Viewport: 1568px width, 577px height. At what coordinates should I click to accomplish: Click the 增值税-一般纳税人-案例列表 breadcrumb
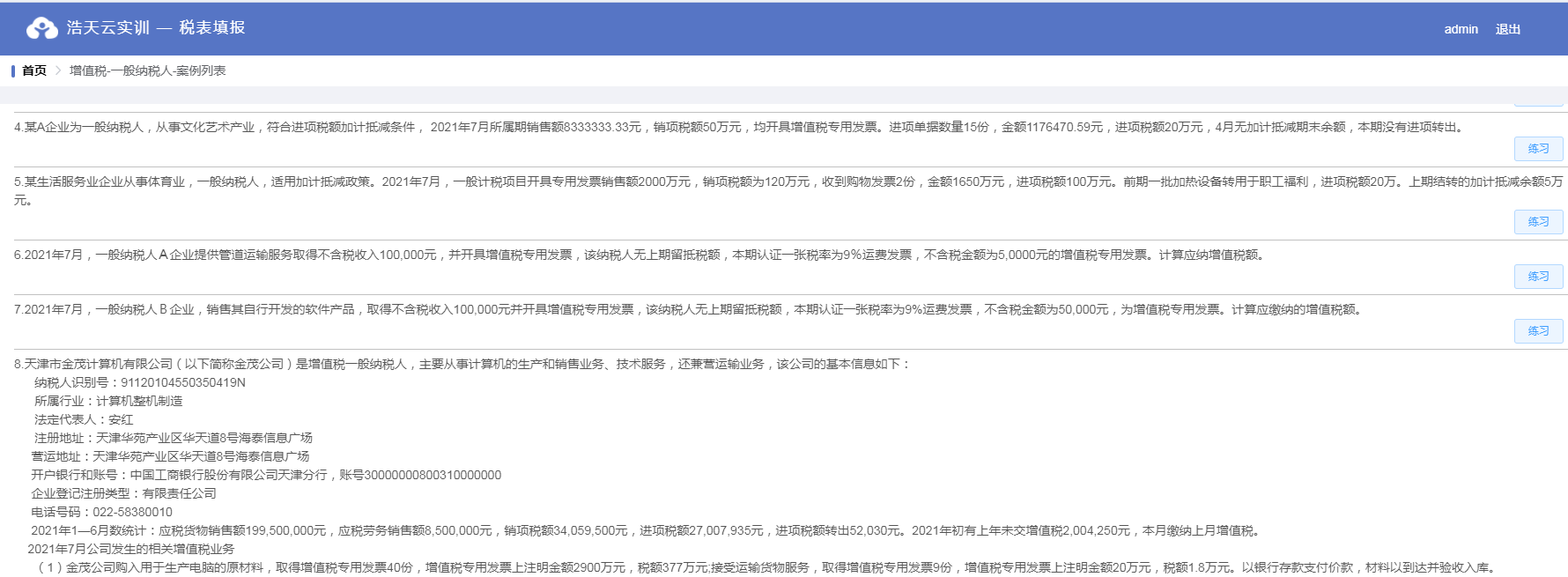click(147, 70)
